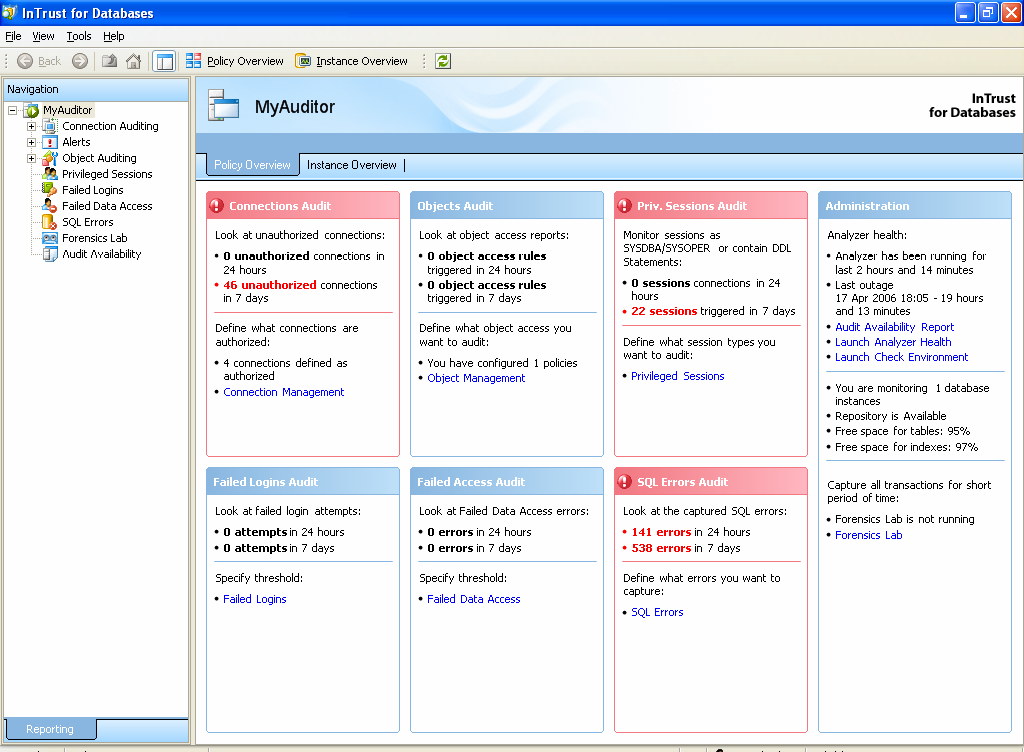Click '4 connections defined as authorized' text

tap(285, 369)
